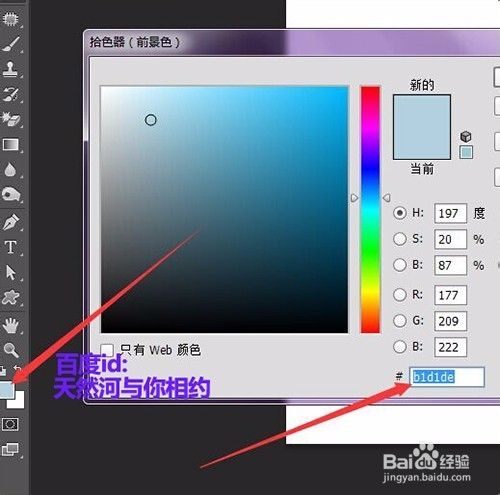Viewport: 500px width, 495px height.
Task: Select the Gradient tool
Action: tap(11, 145)
